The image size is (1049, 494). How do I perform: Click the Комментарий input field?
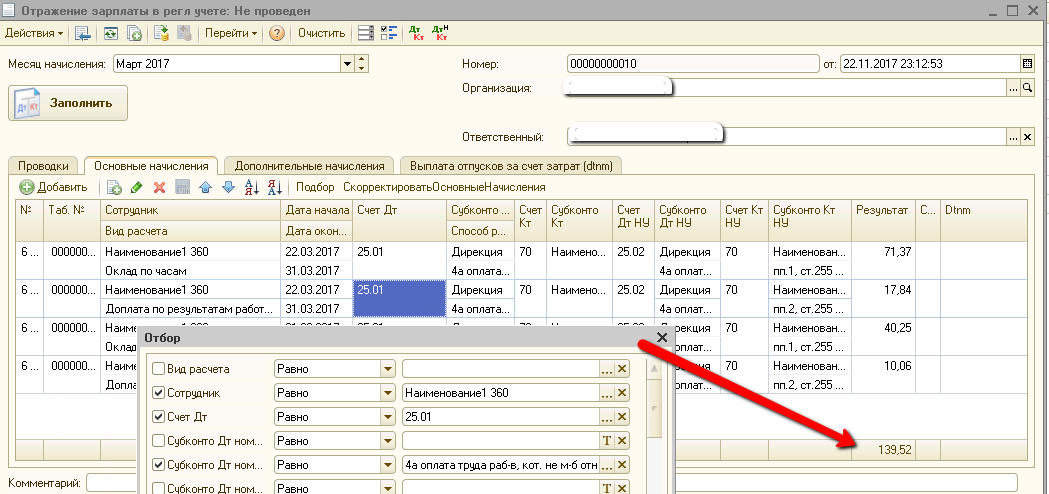pos(551,482)
